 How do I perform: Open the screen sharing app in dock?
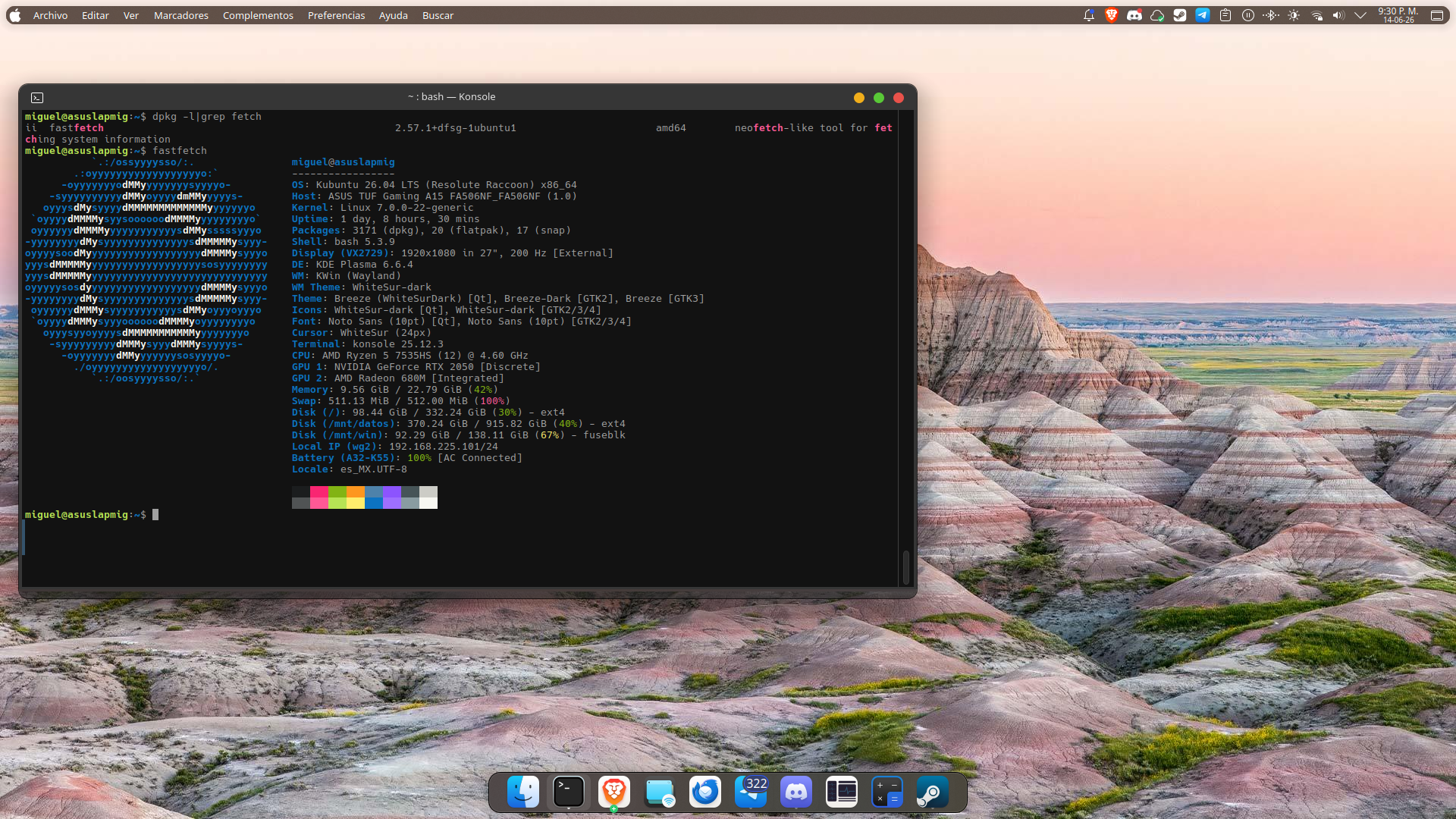click(x=660, y=792)
